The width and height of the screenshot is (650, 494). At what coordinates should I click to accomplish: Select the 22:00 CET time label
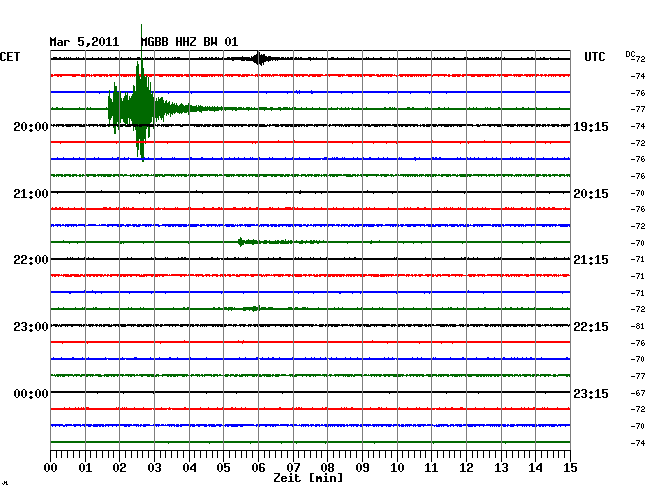point(31,260)
